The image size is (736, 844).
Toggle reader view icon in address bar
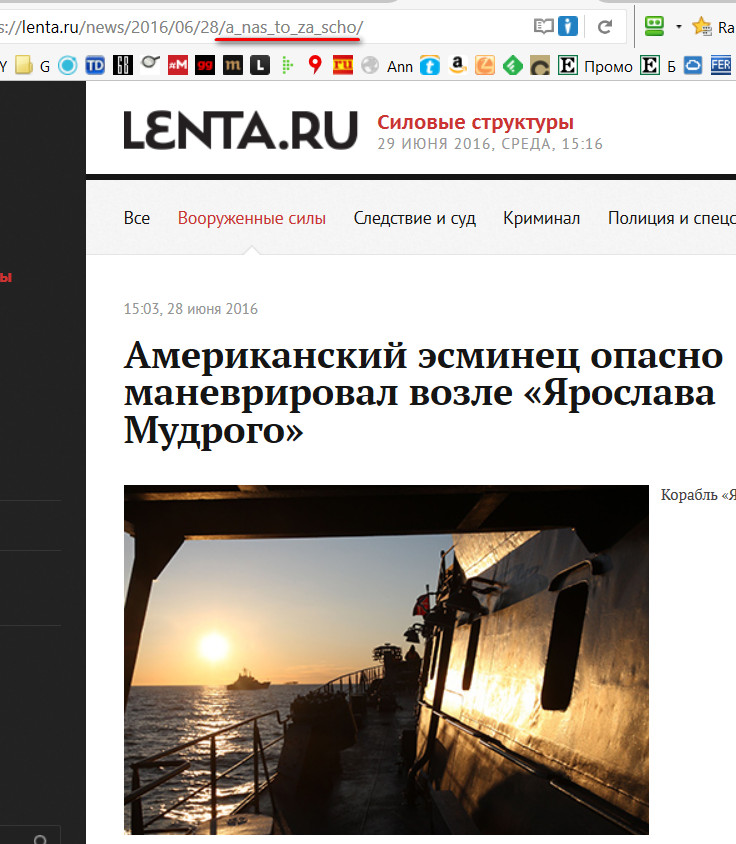point(543,27)
